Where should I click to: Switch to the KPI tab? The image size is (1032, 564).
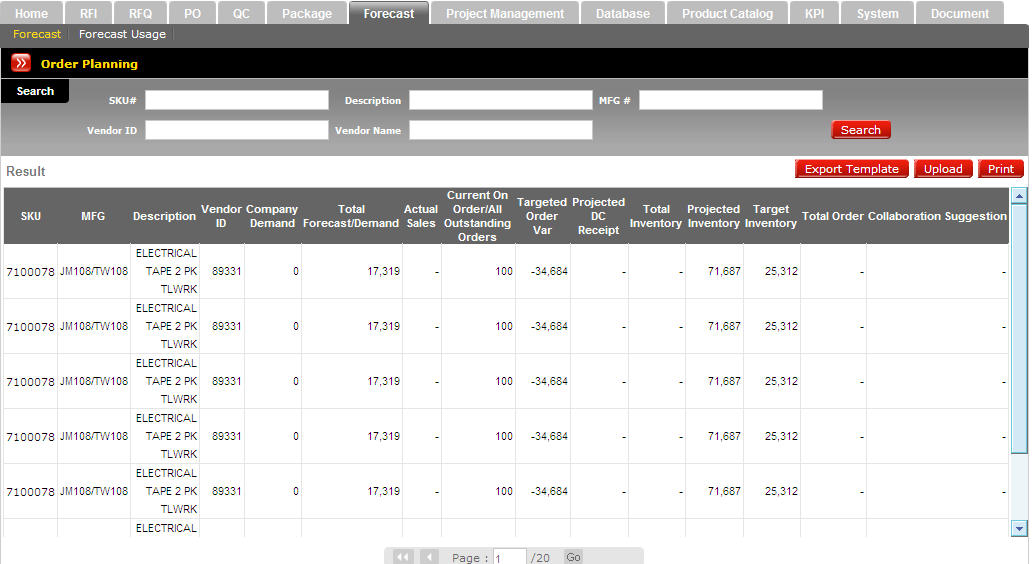(x=814, y=14)
